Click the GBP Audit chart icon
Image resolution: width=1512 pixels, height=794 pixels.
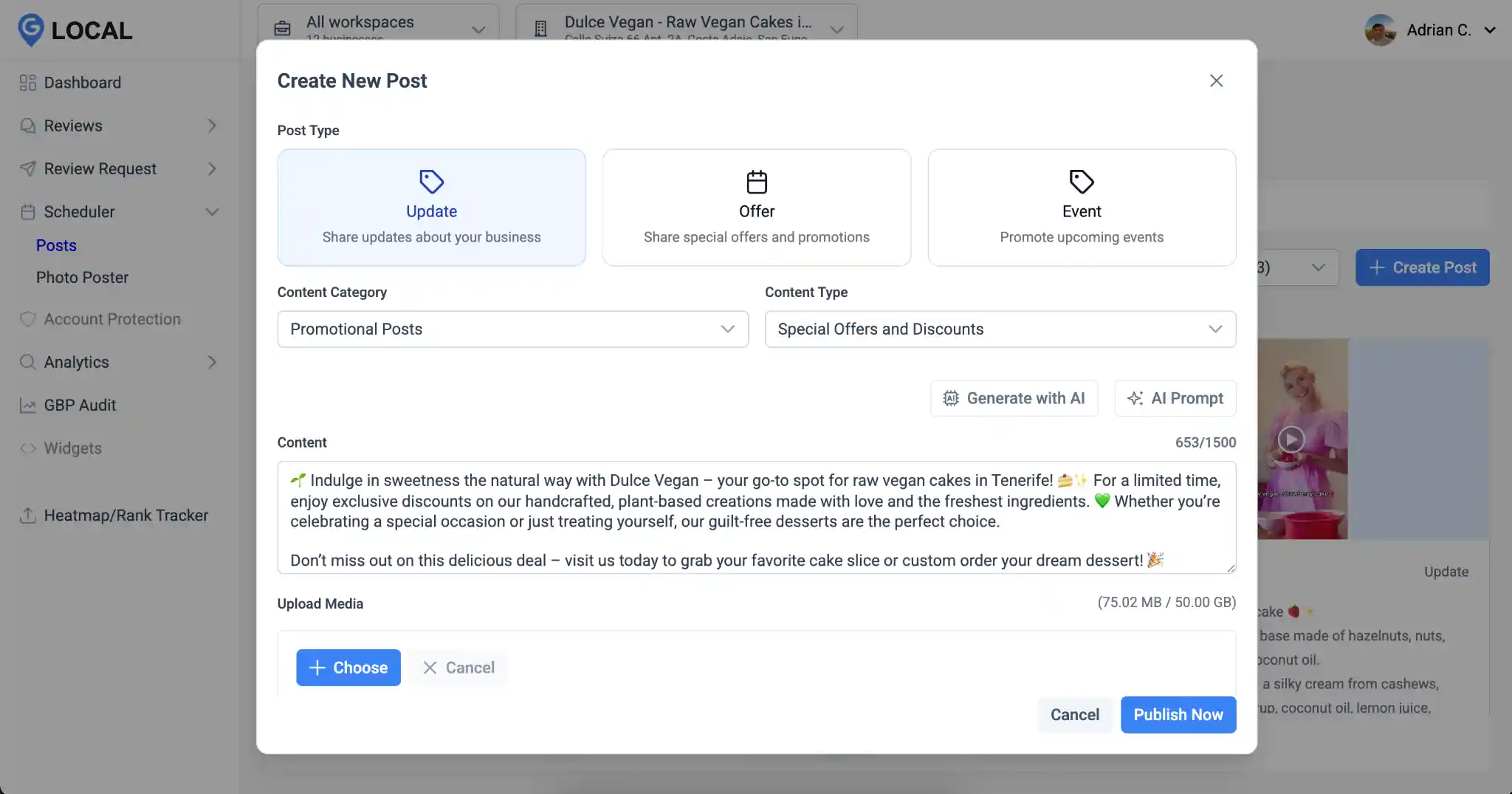tap(28, 405)
